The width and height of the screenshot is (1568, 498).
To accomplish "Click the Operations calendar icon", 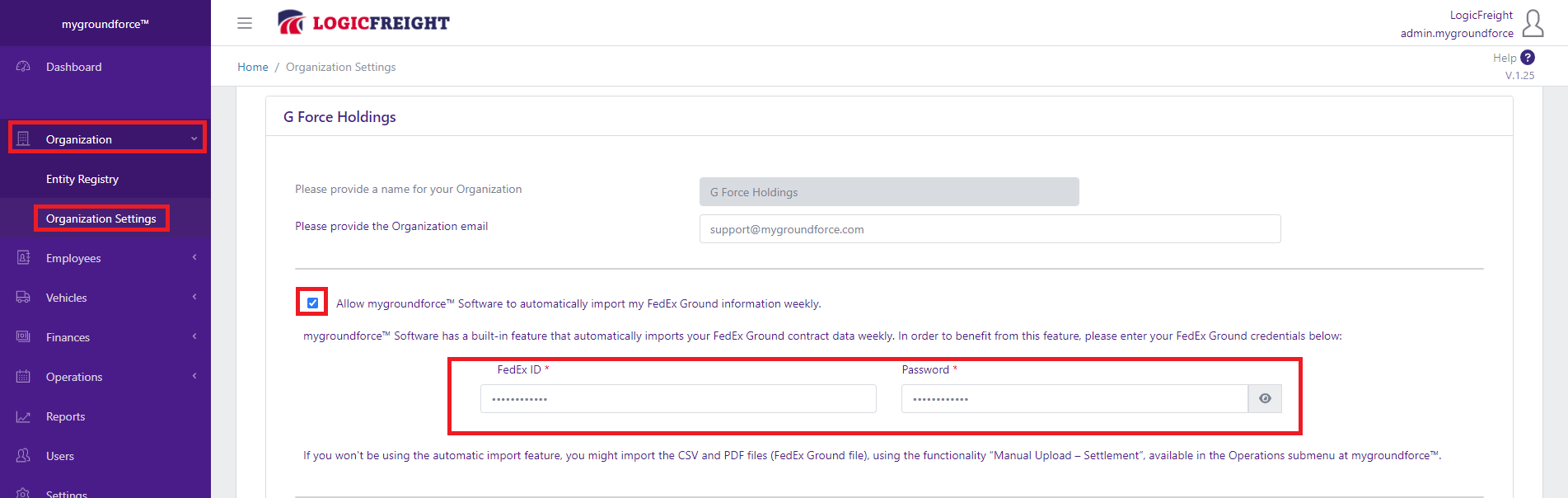I will tap(23, 377).
